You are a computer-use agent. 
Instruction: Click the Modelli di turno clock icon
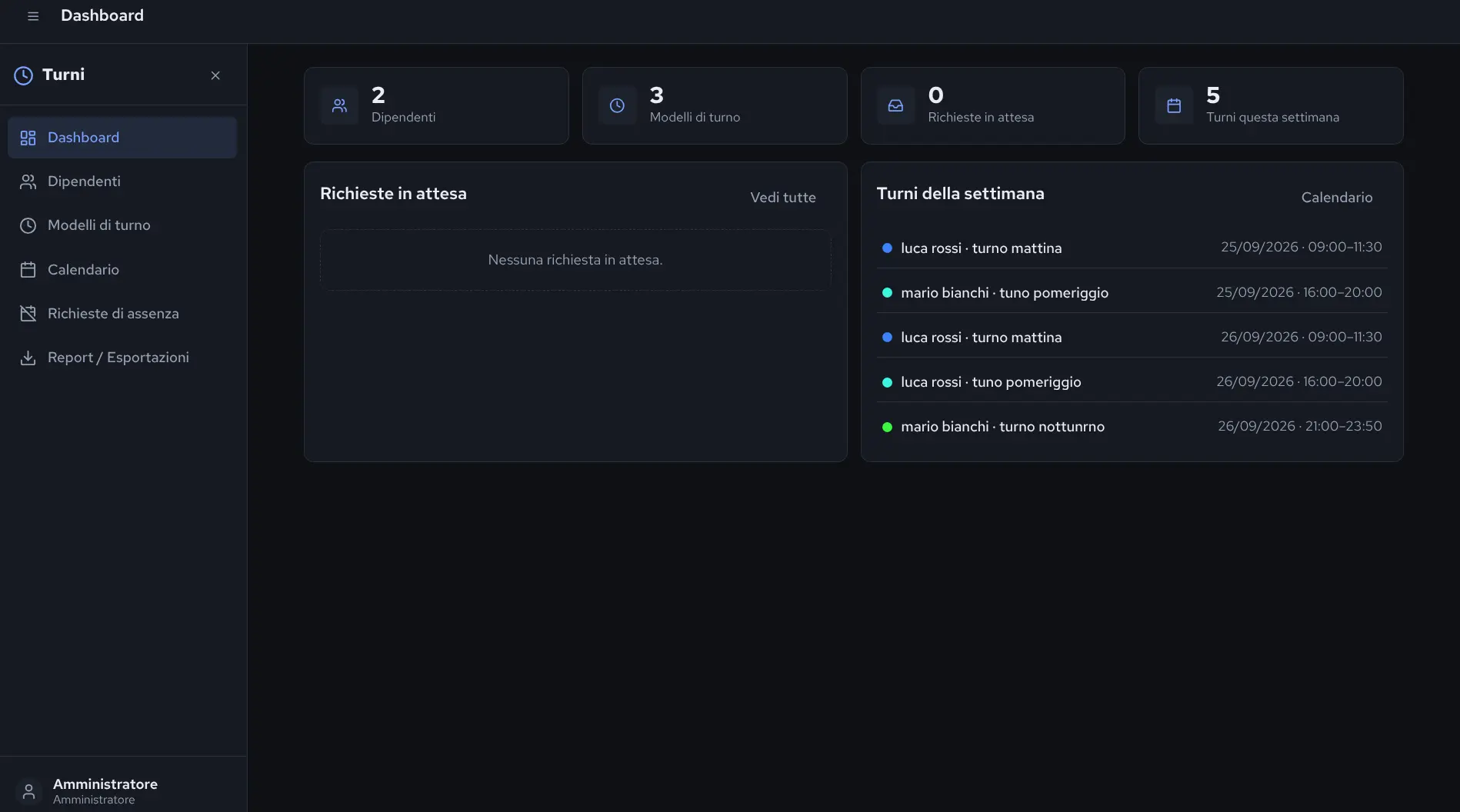[28, 225]
